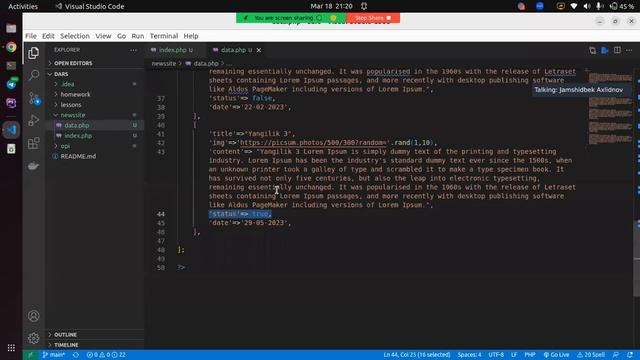
Task: Open editor more actions ellipsis
Action: [629, 50]
